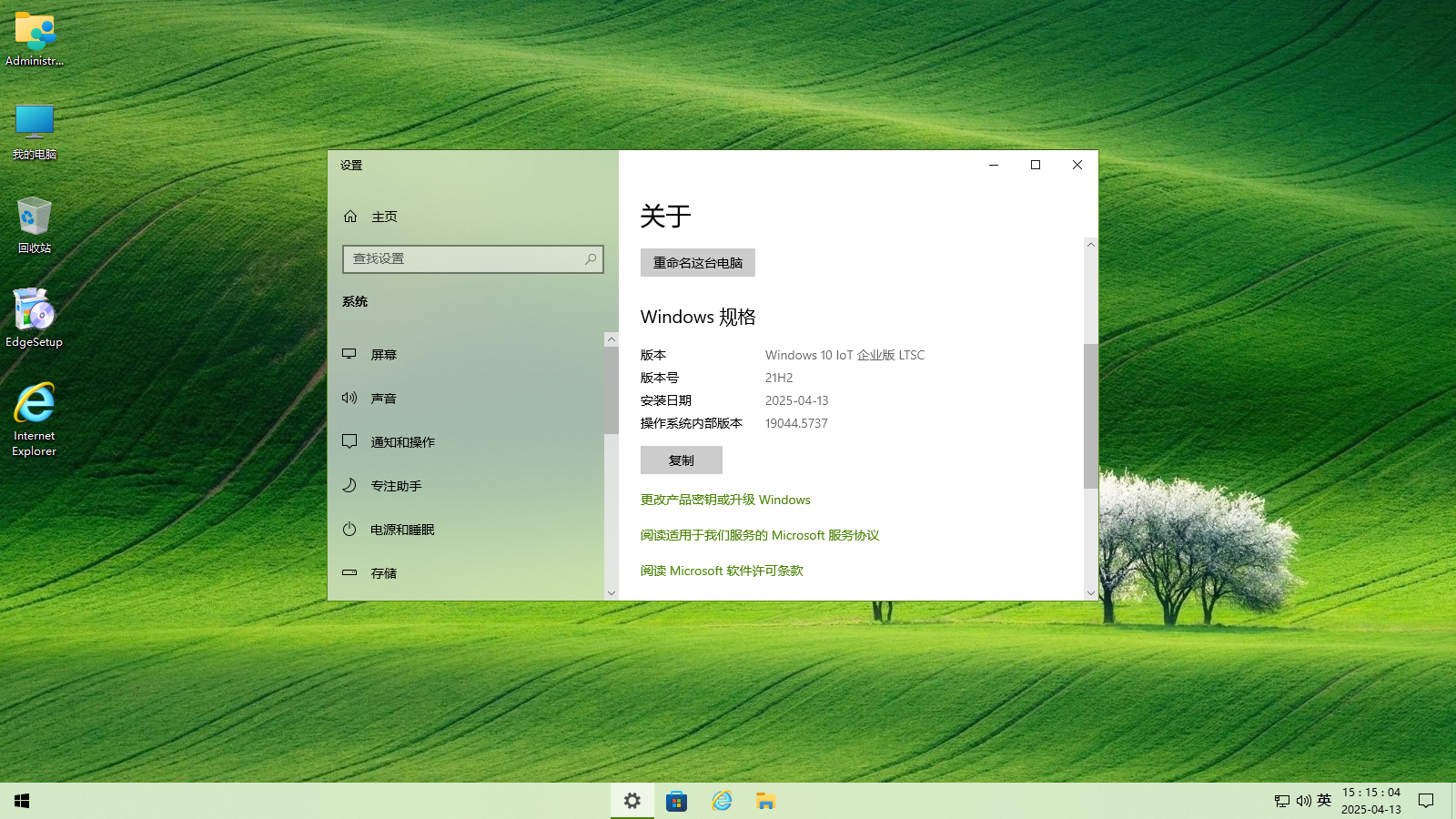1456x819 pixels.
Task: Click the About page scrollbar thumb
Action: 1091,416
